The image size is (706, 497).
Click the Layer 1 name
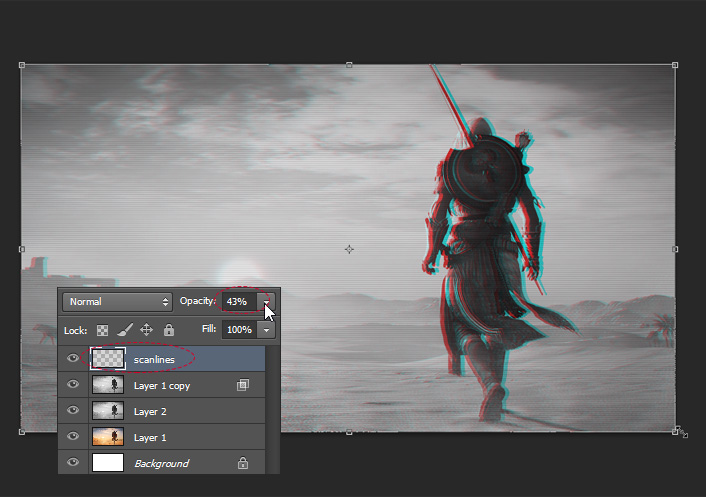coord(150,438)
